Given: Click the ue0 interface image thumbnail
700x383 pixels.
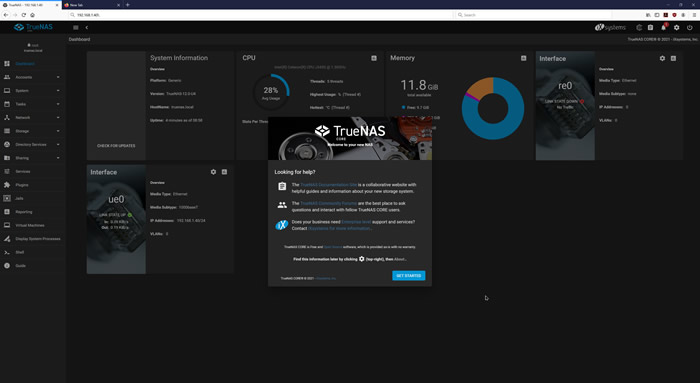Looking at the screenshot, I should [116, 219].
